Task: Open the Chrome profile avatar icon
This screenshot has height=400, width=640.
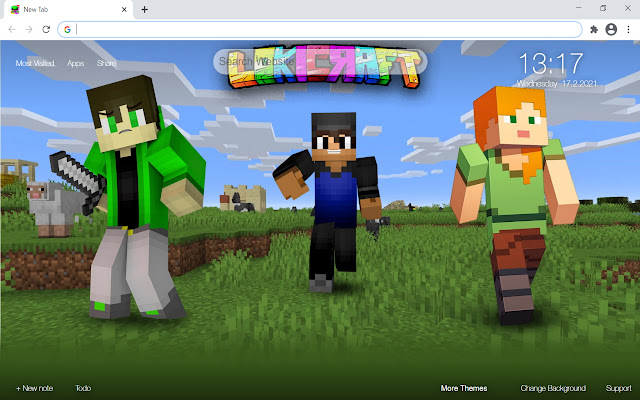Action: click(x=611, y=29)
